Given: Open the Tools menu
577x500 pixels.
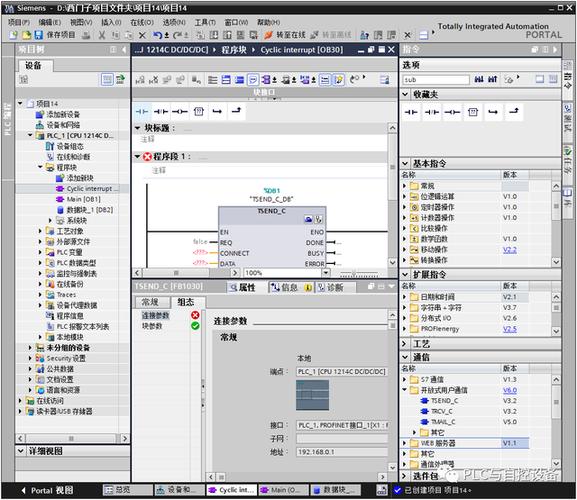Looking at the screenshot, I should 205,22.
